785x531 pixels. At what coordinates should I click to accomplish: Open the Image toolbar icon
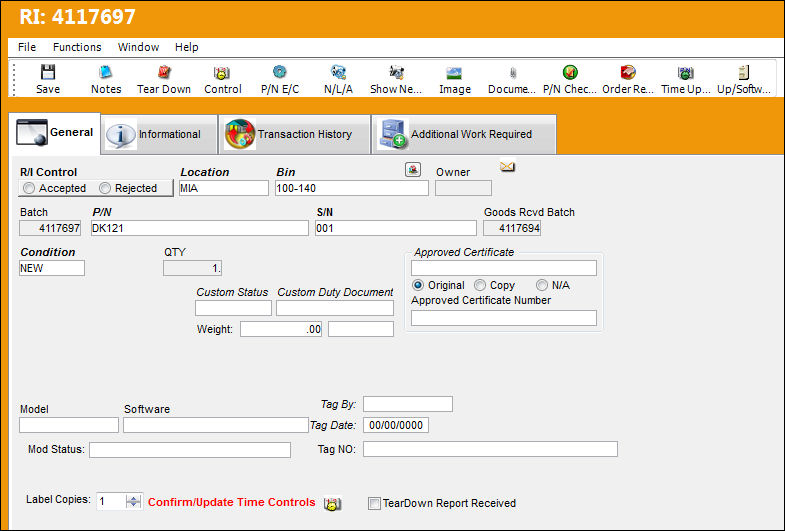coord(455,73)
